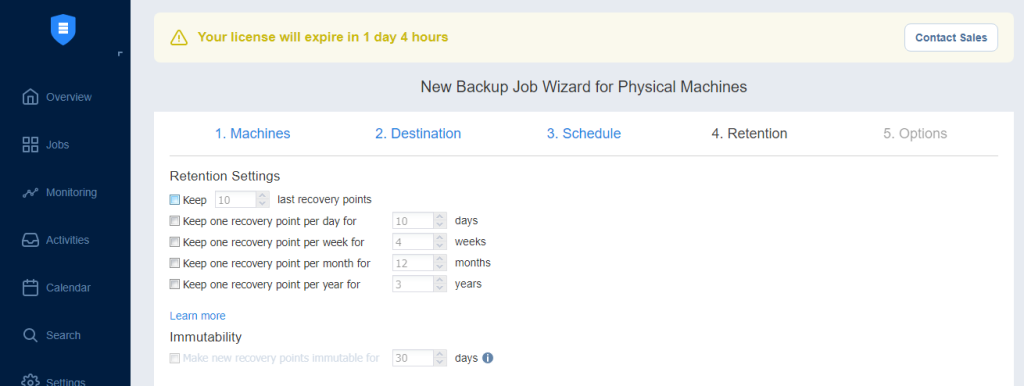
Task: Open Activities via the inbox tray icon
Action: click(30, 240)
